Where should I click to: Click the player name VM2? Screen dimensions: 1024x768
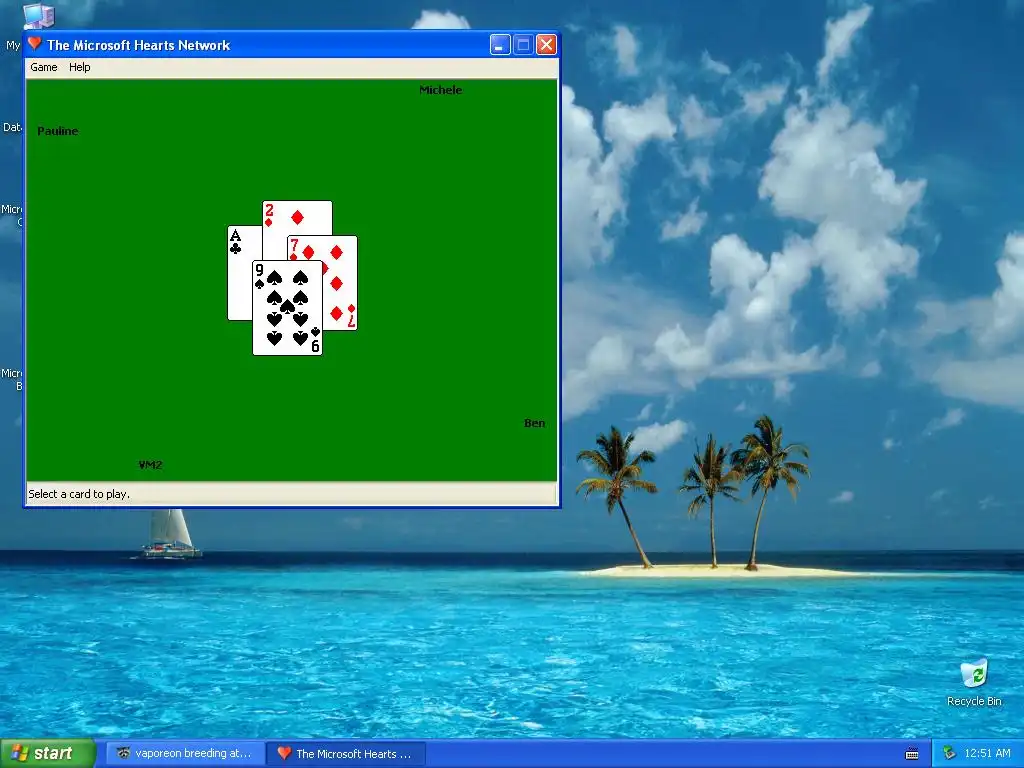pyautogui.click(x=150, y=465)
